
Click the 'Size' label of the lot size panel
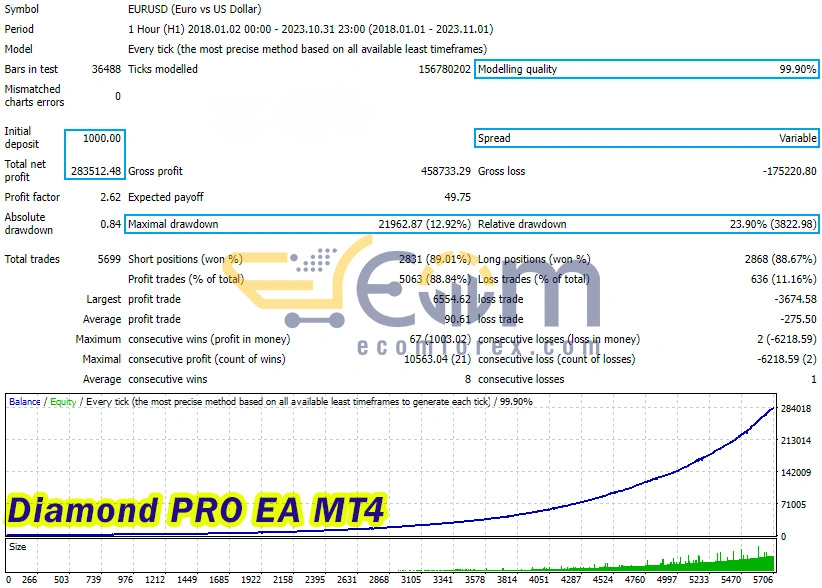(17, 547)
